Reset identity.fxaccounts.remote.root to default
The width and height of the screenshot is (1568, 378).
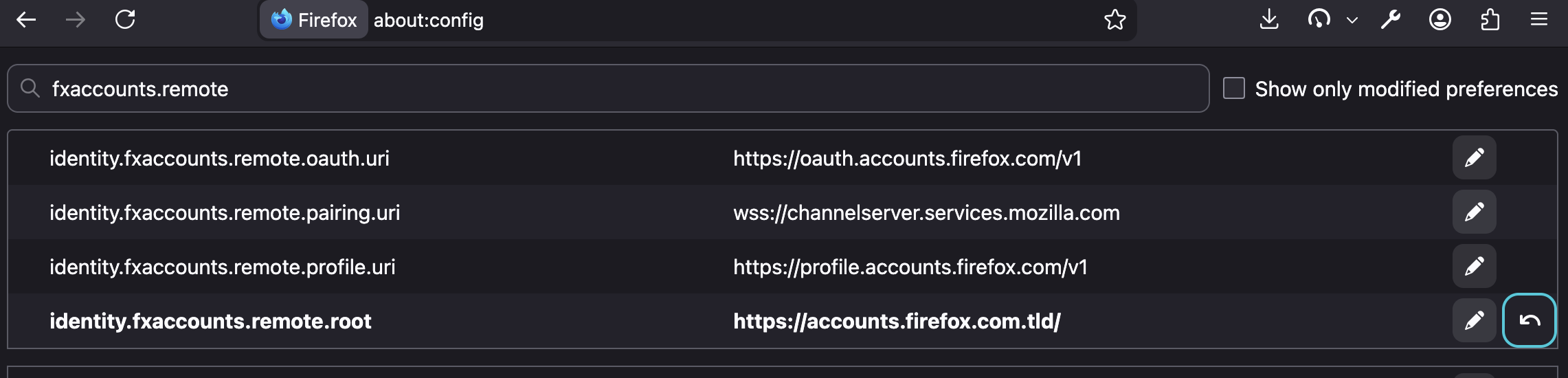[1529, 321]
